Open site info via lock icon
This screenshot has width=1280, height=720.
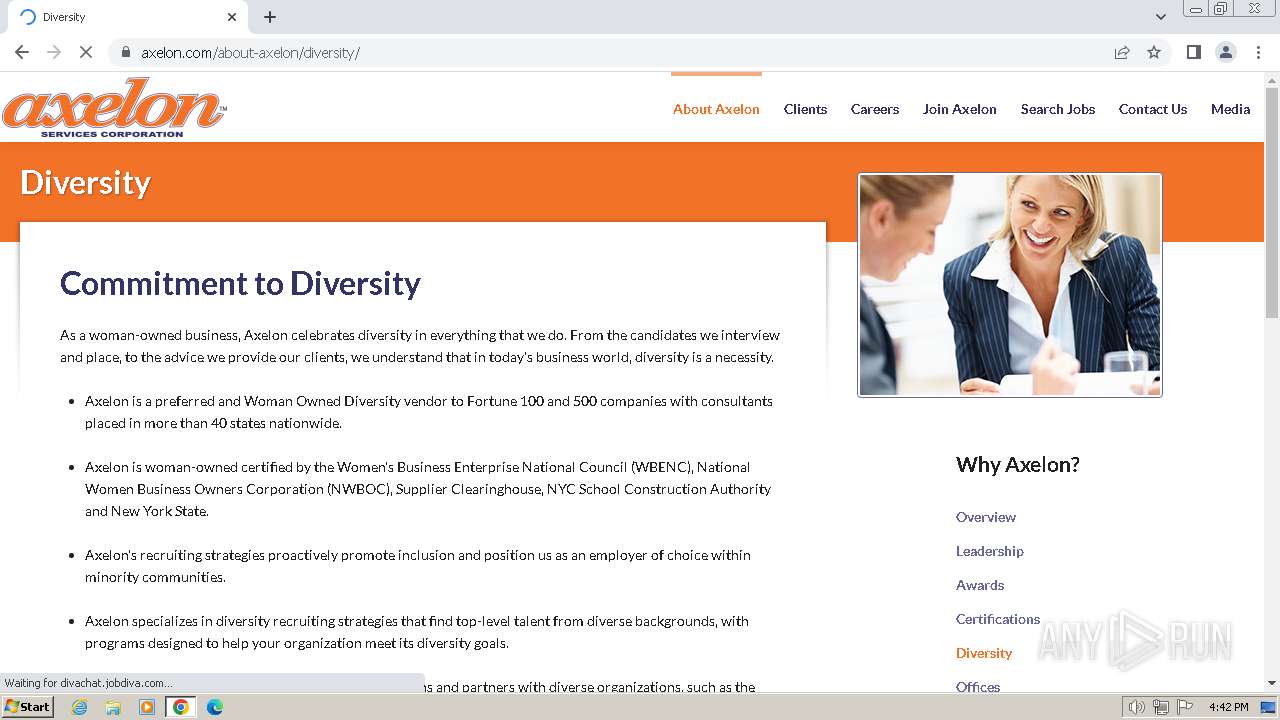[x=126, y=52]
